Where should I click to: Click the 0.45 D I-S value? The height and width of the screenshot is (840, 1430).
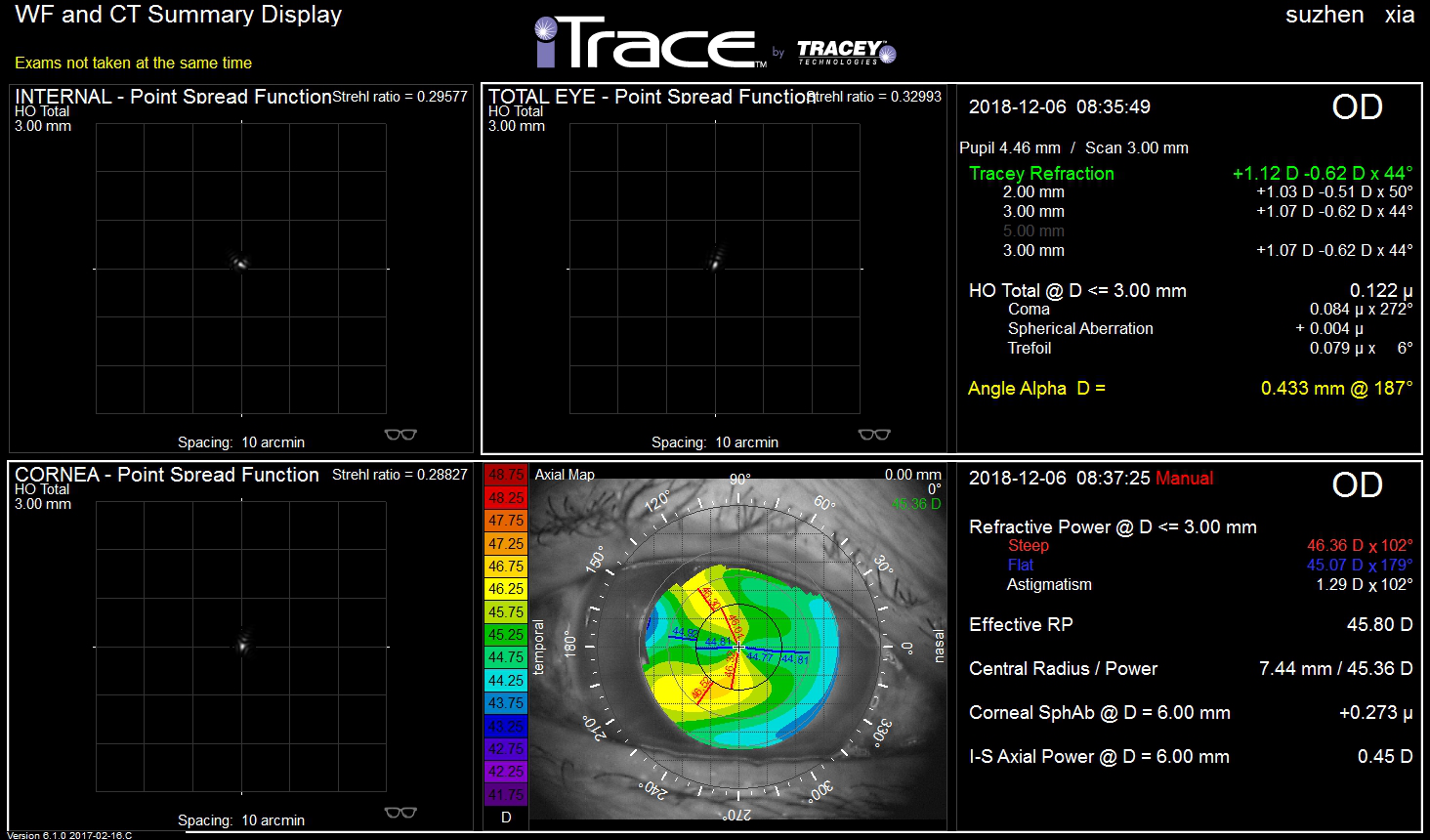1385,756
